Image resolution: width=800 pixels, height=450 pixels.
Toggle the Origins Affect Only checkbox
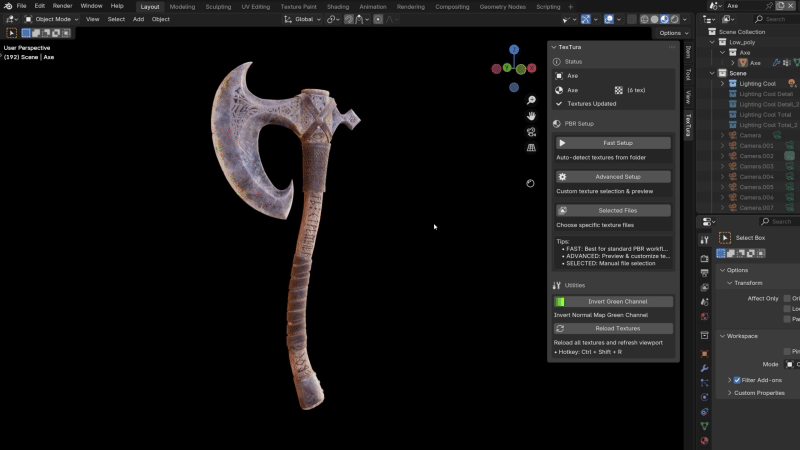coord(787,298)
